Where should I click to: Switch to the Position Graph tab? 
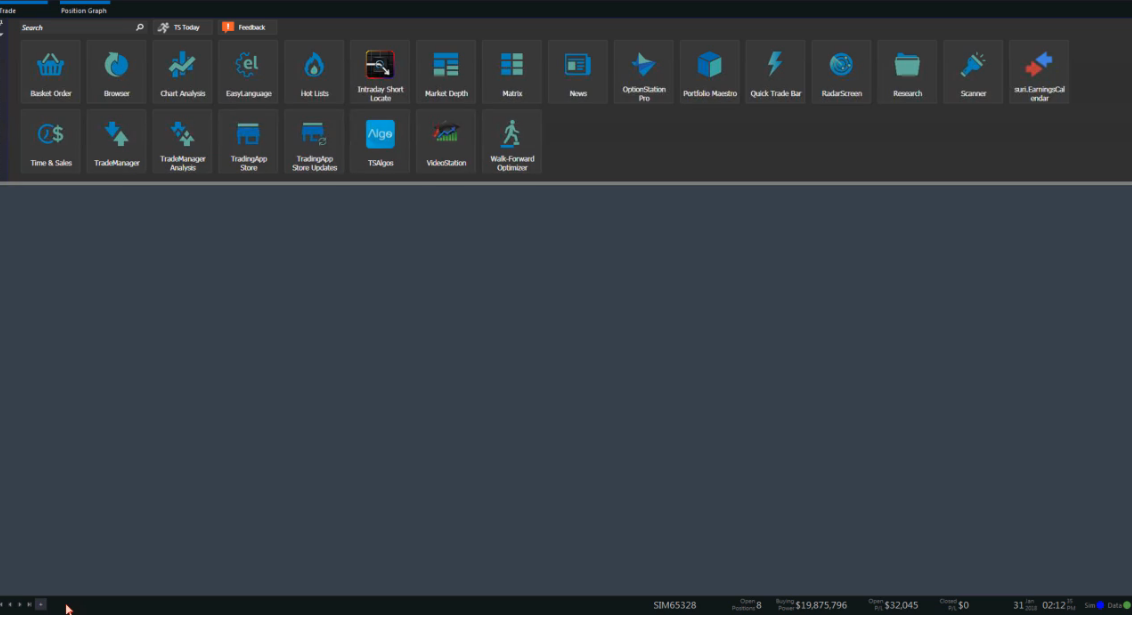click(x=84, y=10)
